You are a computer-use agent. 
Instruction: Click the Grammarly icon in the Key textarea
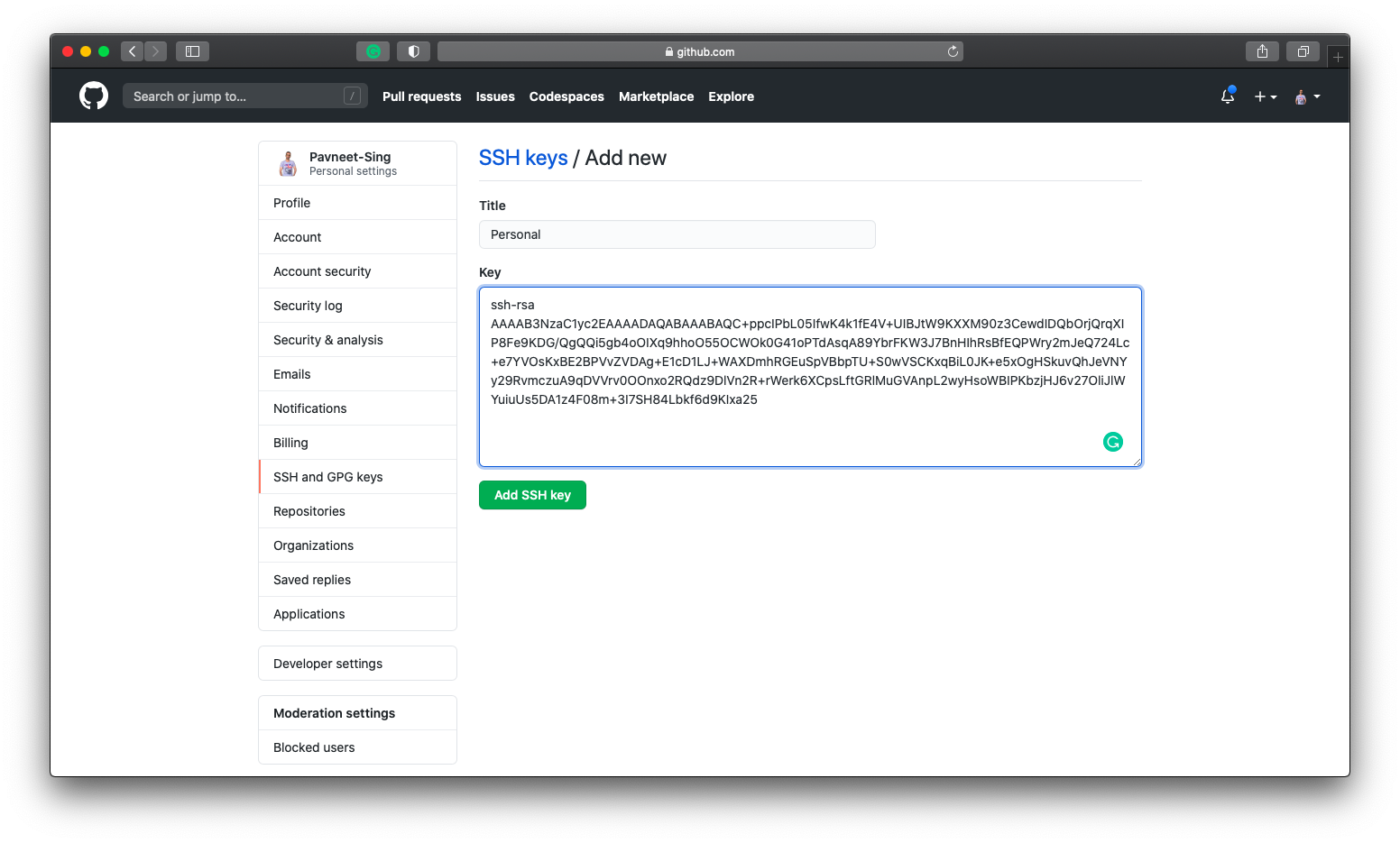click(1113, 442)
